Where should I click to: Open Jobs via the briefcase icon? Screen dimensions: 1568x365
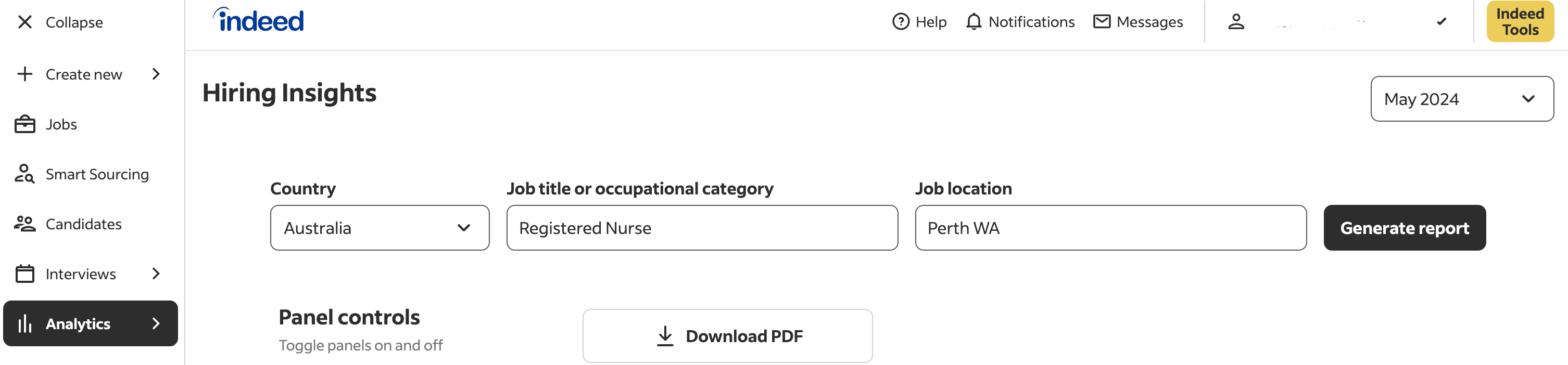click(25, 124)
